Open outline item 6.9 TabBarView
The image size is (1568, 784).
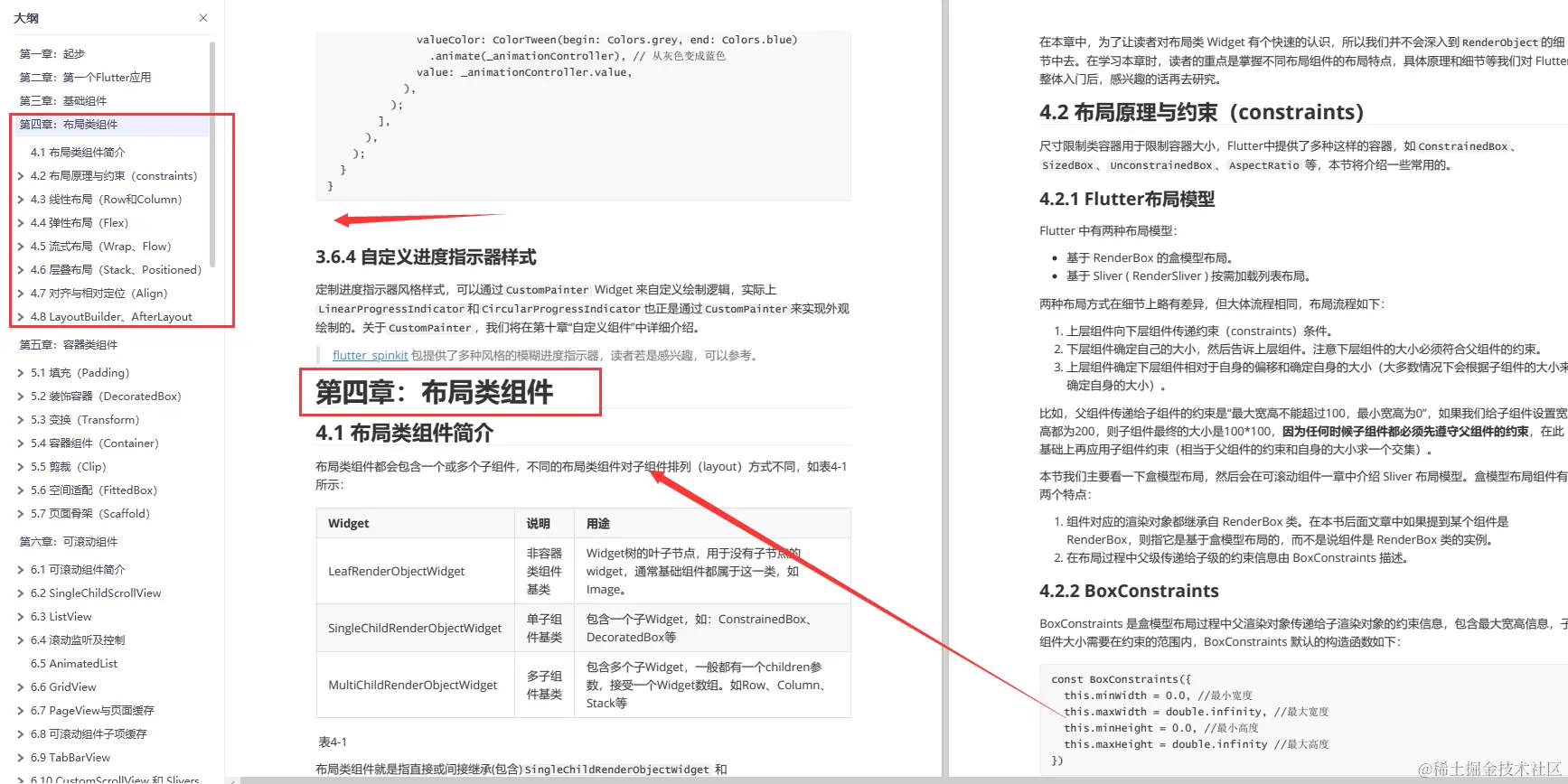(70, 757)
